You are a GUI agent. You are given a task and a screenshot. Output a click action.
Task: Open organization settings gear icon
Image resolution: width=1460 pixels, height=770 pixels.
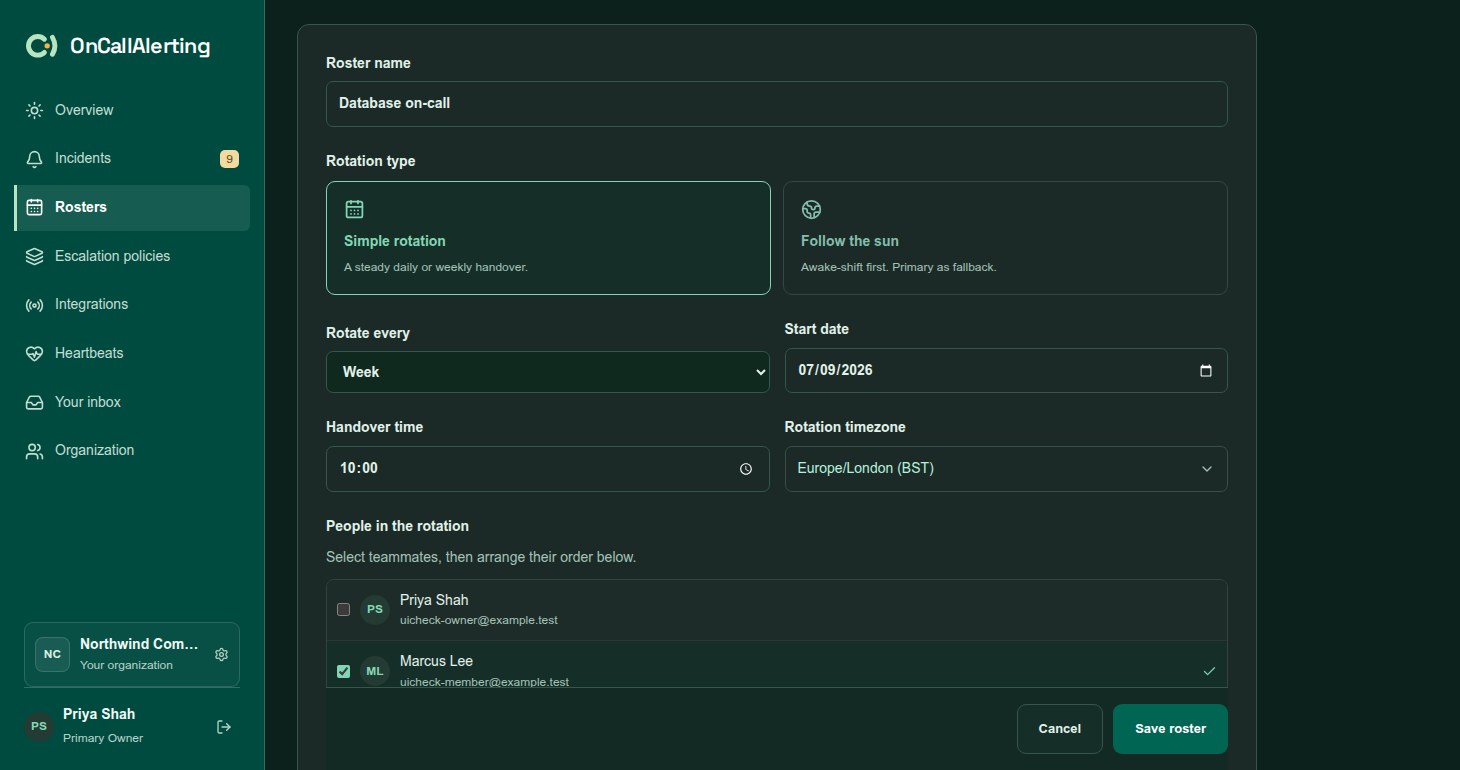tap(222, 654)
